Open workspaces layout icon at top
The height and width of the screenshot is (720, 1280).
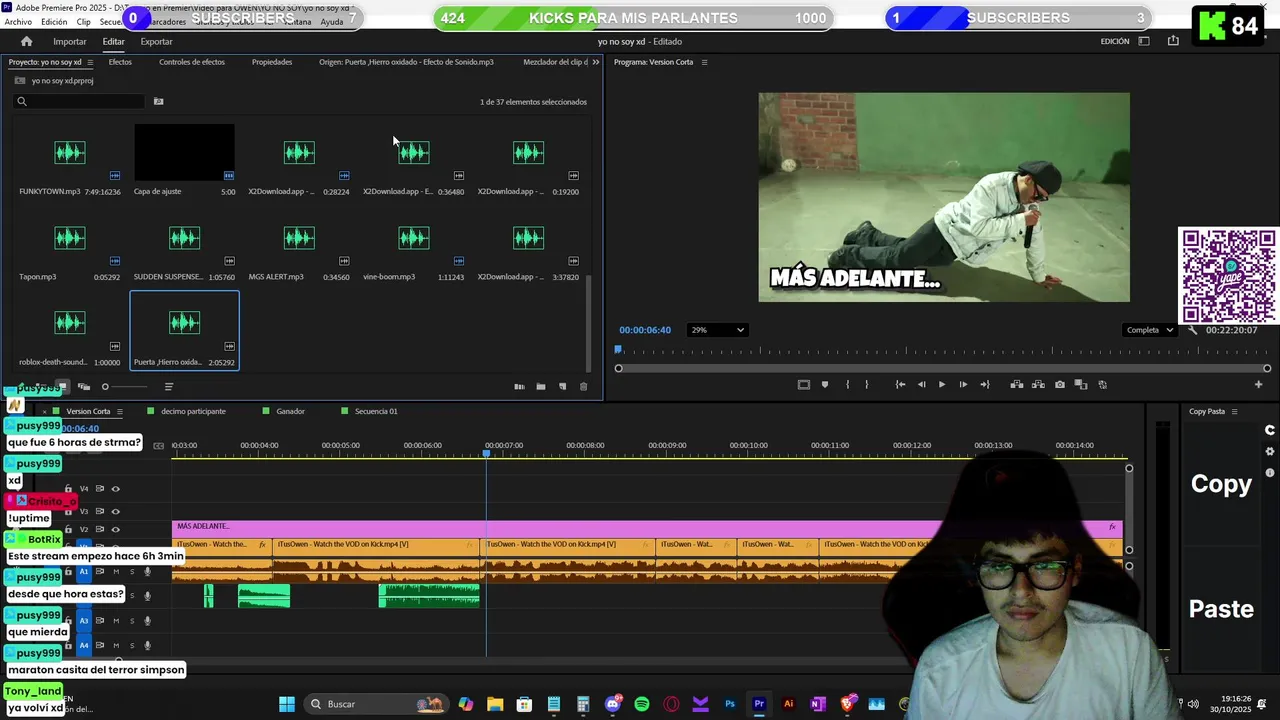click(1144, 41)
